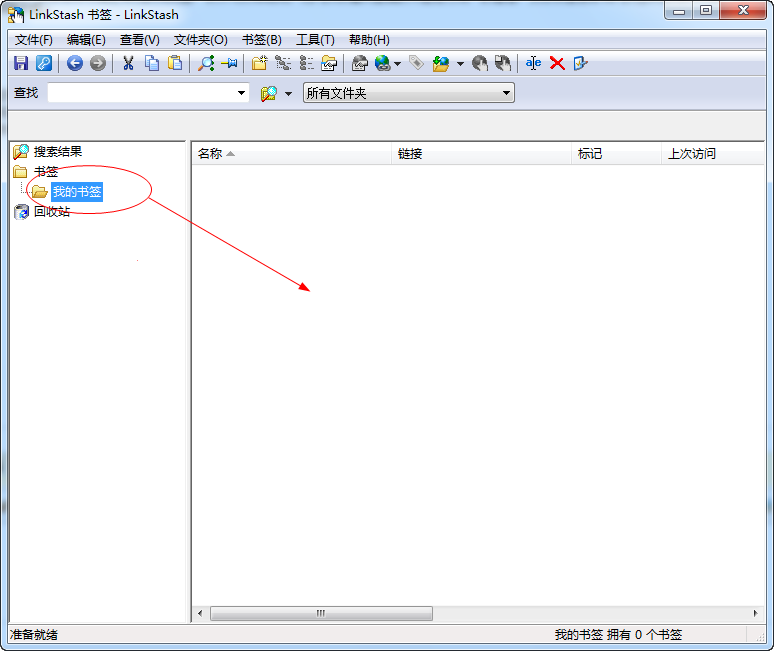
Task: Click the Save floppy disk icon
Action: [21, 63]
